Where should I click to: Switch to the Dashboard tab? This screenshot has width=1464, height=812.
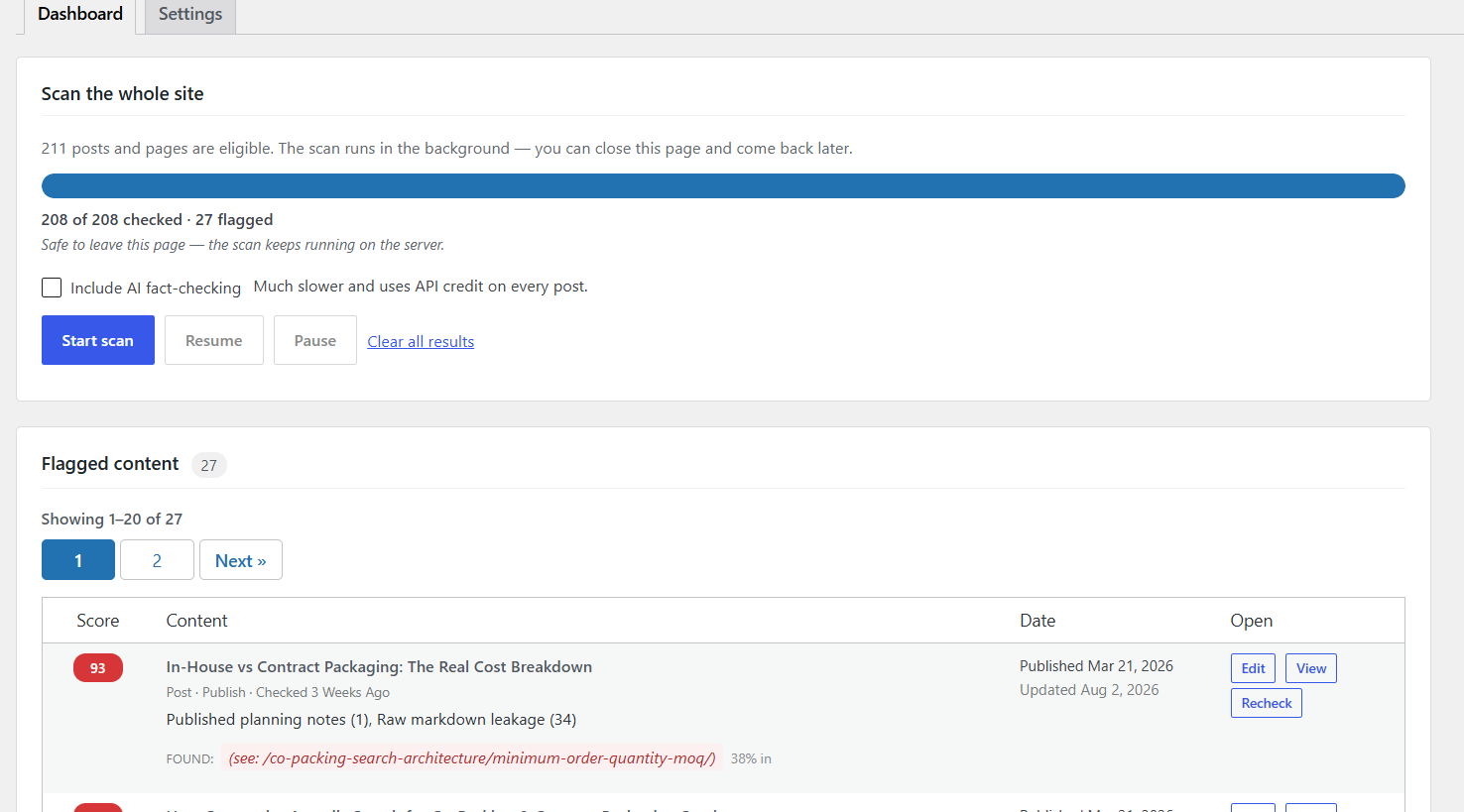(x=80, y=15)
